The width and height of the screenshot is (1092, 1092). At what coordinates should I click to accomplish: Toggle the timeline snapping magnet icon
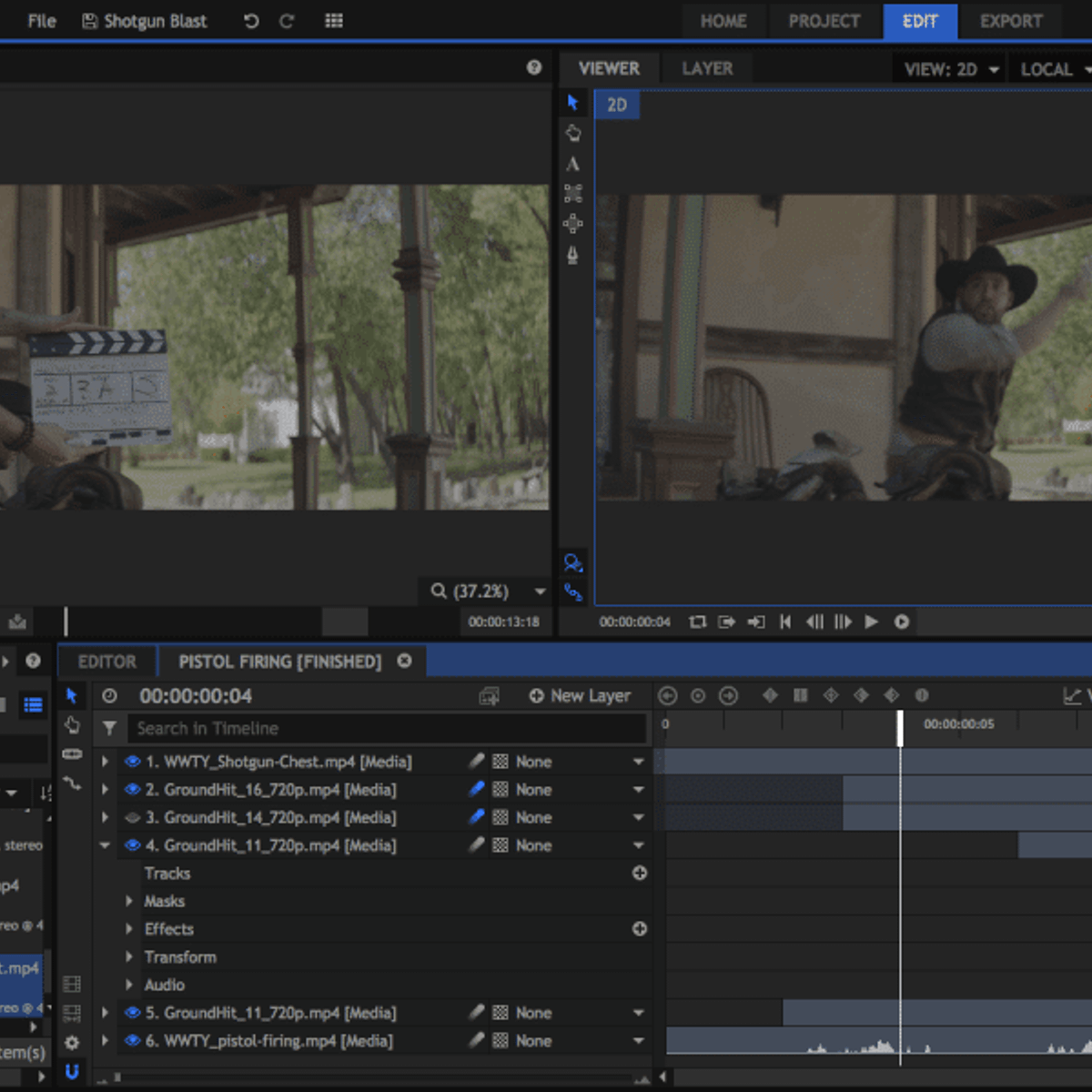coord(72,1071)
